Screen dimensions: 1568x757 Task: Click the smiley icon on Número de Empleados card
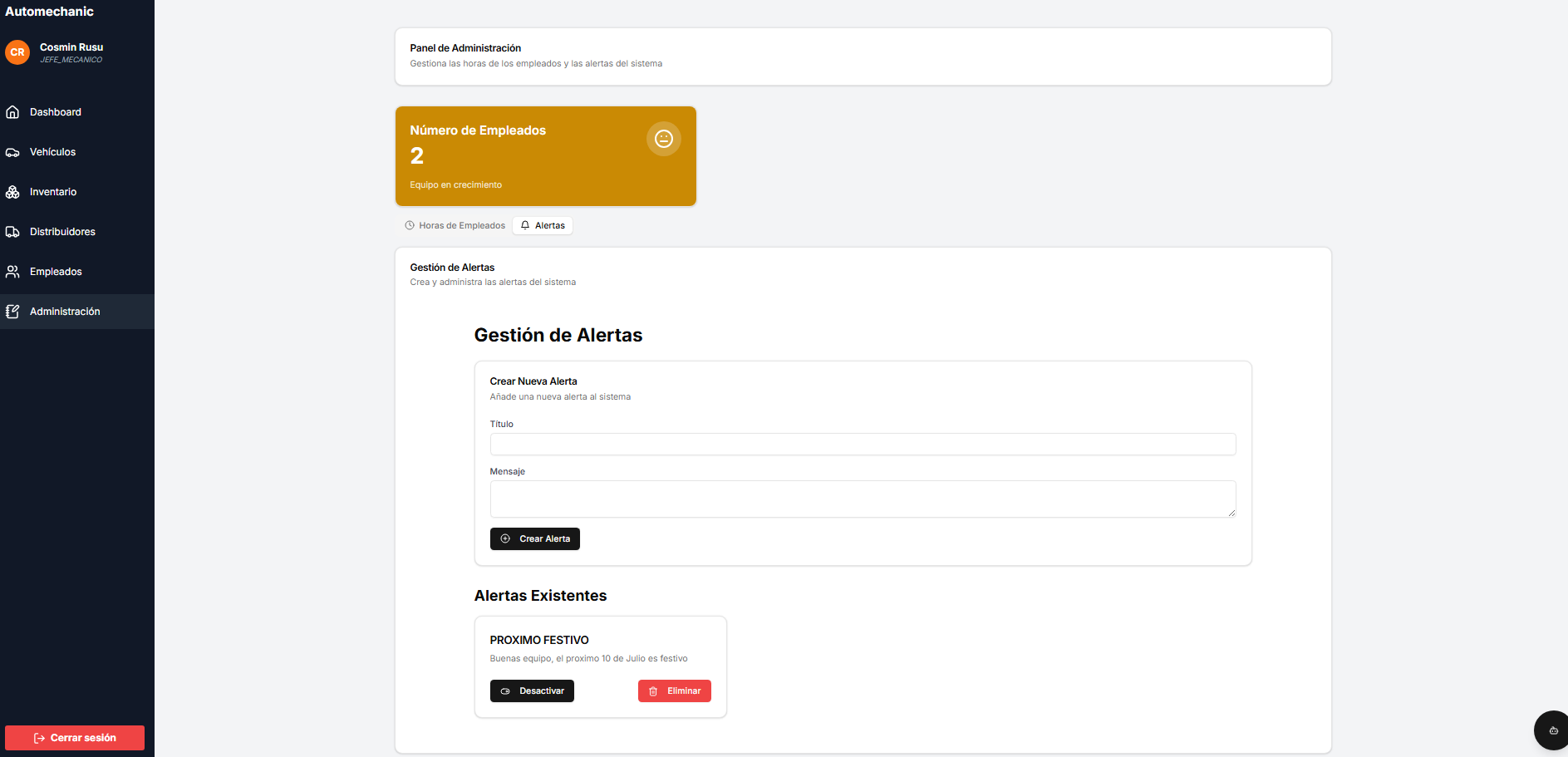click(663, 139)
